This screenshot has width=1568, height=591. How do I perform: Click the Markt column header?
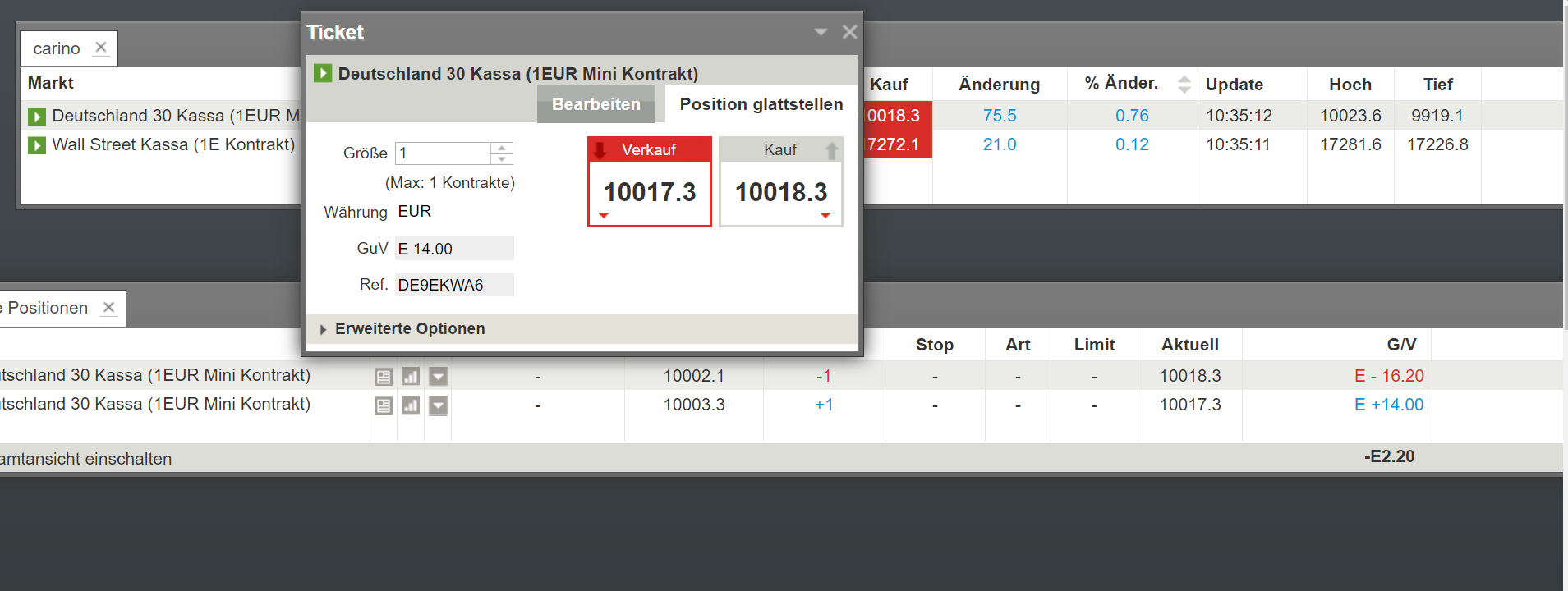(x=51, y=83)
